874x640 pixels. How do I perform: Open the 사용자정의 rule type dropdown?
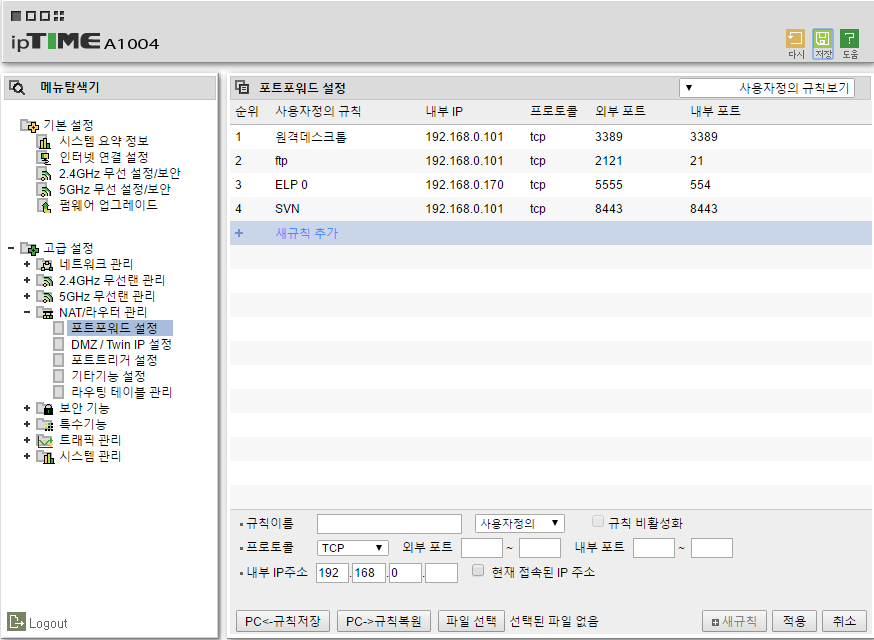coord(519,523)
